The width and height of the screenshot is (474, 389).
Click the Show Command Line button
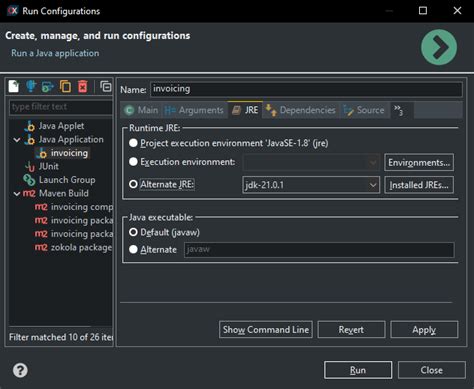click(x=266, y=330)
